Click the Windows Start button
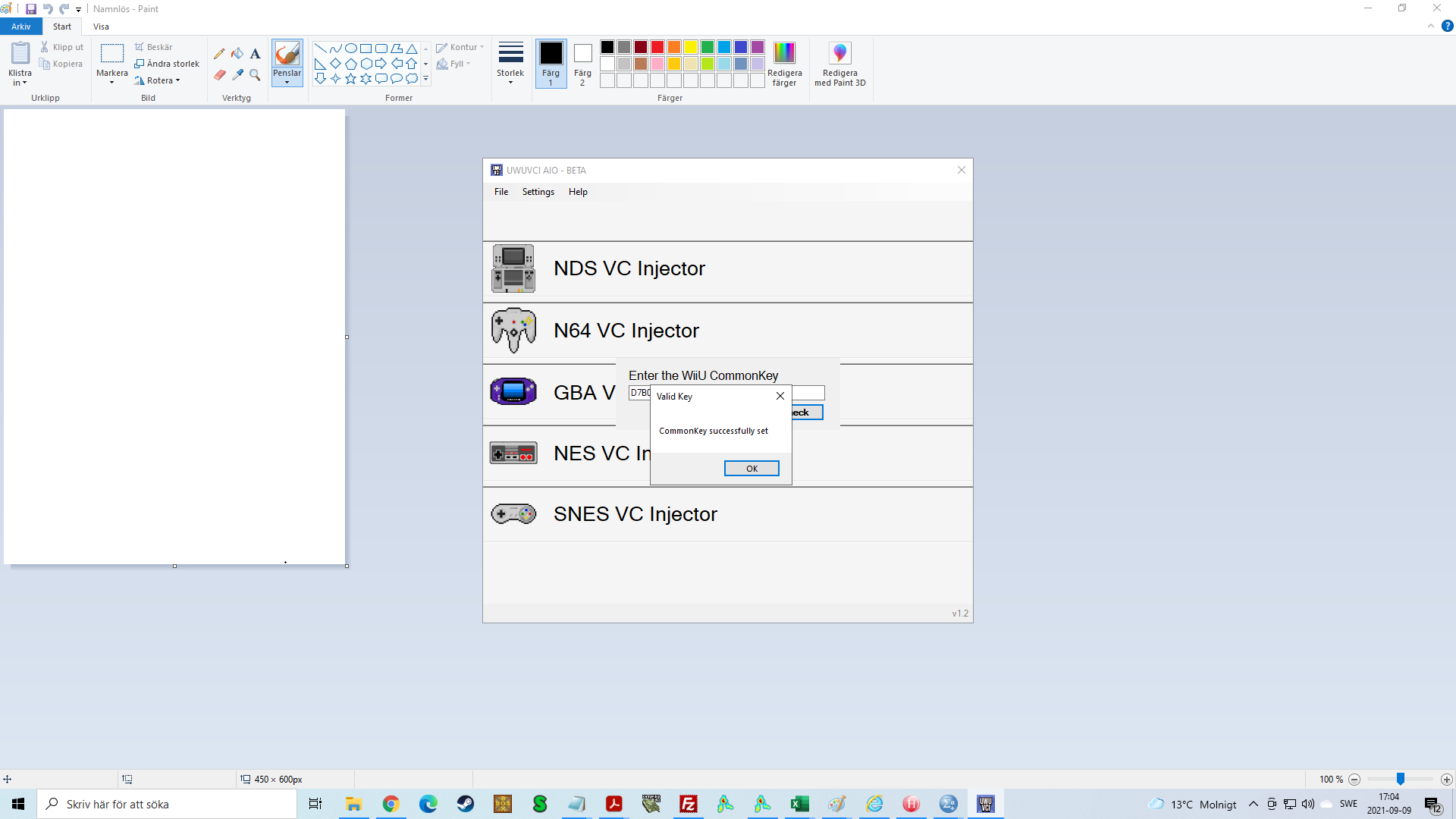The width and height of the screenshot is (1456, 819). [x=18, y=804]
